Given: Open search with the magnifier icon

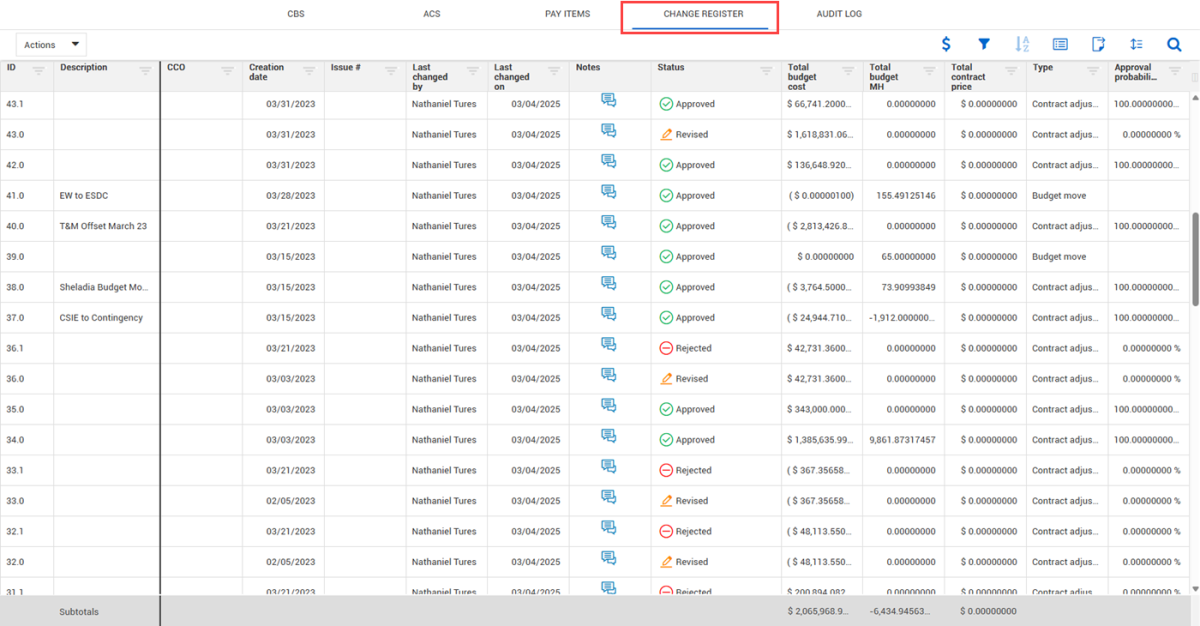Looking at the screenshot, I should tap(1174, 45).
